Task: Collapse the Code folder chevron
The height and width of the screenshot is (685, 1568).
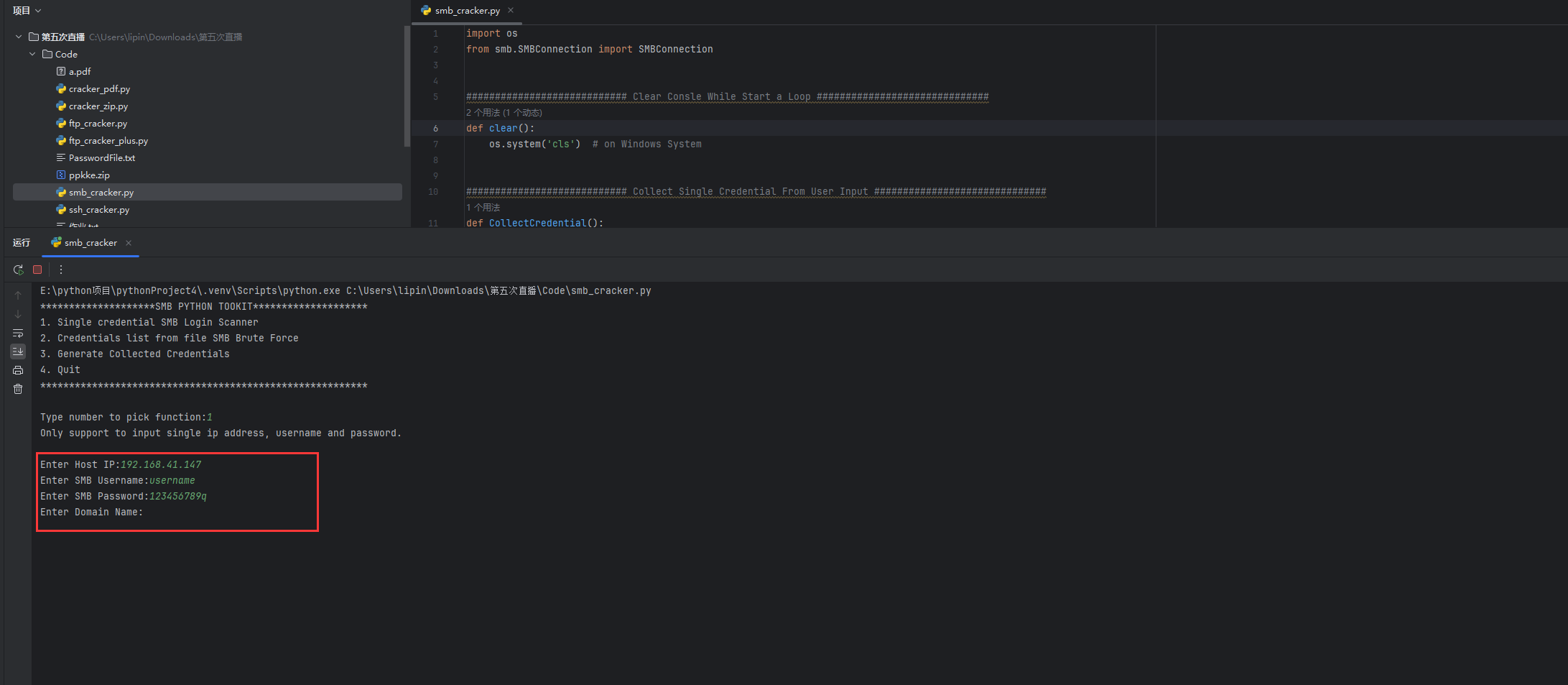Action: (32, 54)
